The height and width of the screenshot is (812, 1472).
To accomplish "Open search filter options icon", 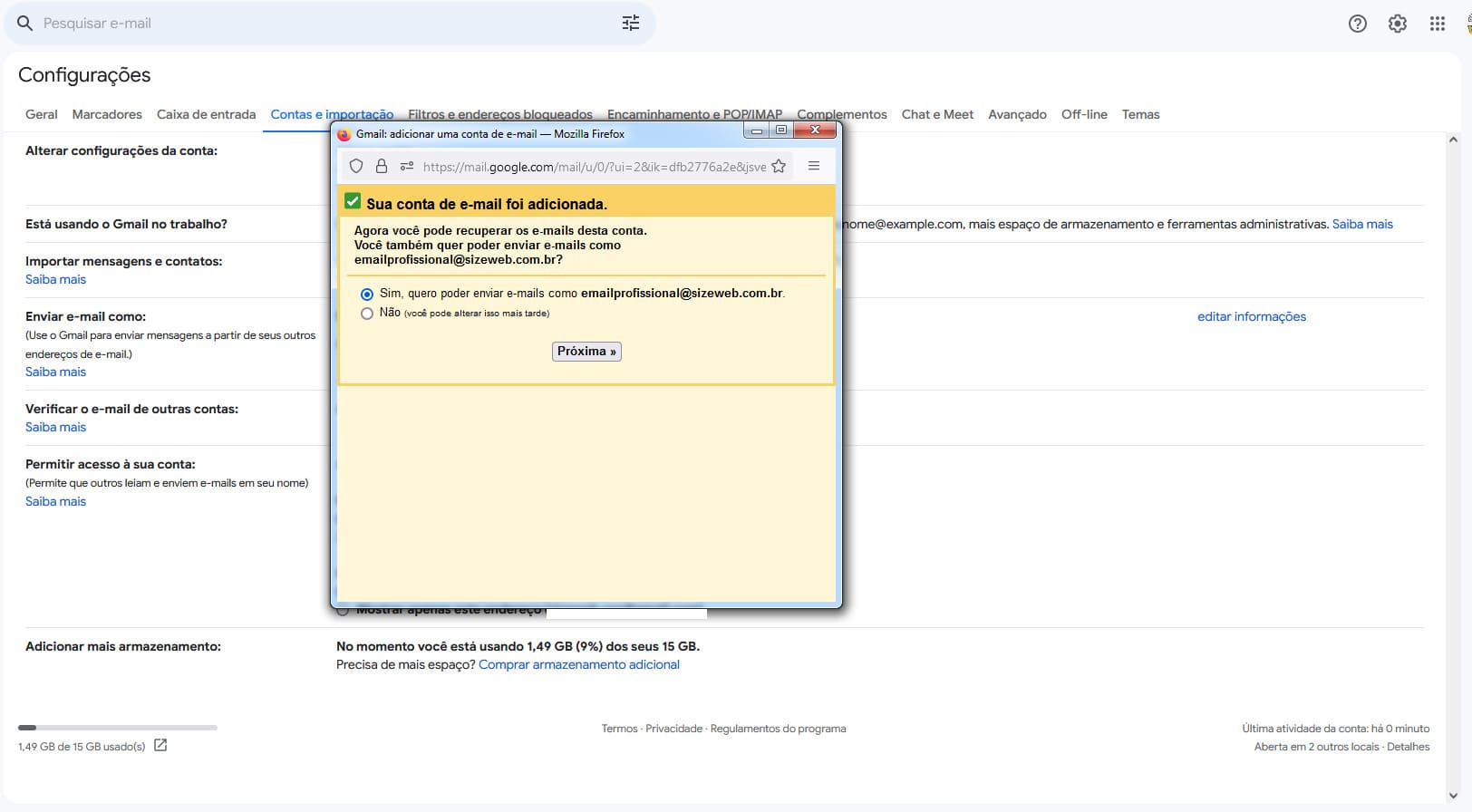I will pyautogui.click(x=631, y=24).
